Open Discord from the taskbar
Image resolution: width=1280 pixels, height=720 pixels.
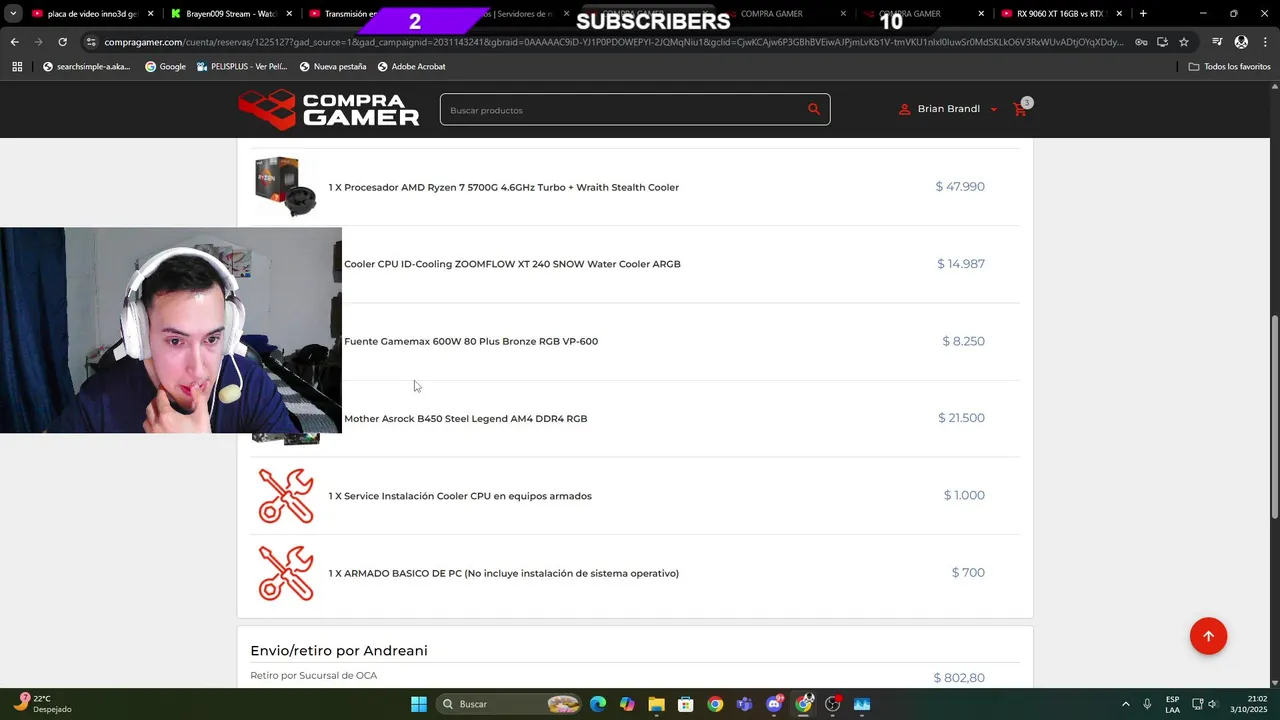click(x=774, y=704)
